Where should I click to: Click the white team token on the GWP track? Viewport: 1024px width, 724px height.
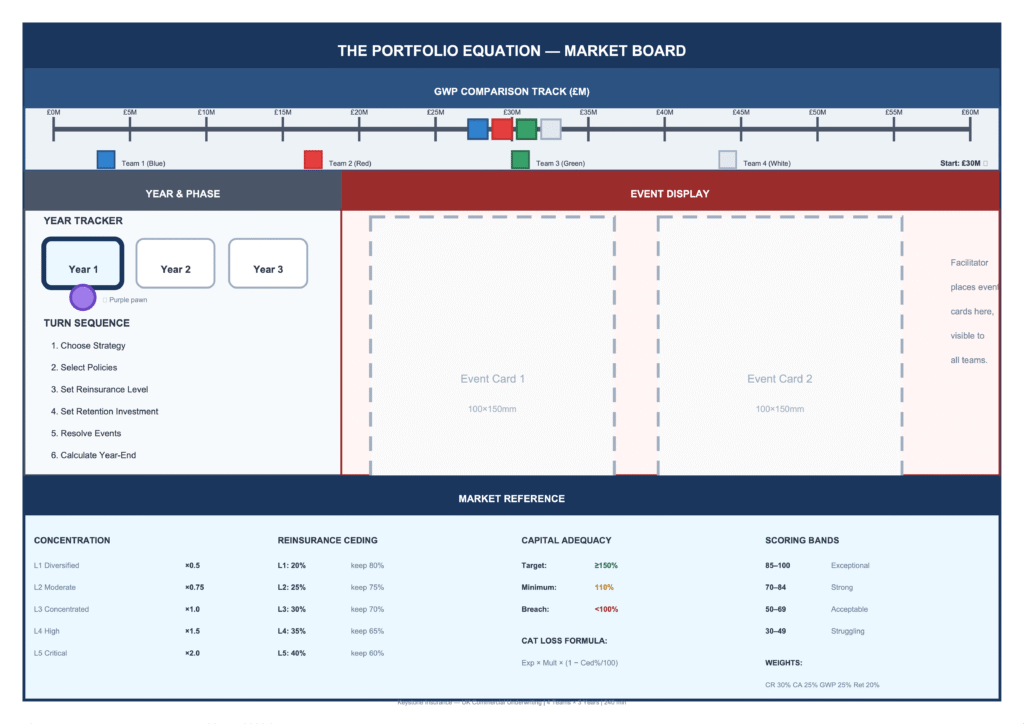[550, 129]
